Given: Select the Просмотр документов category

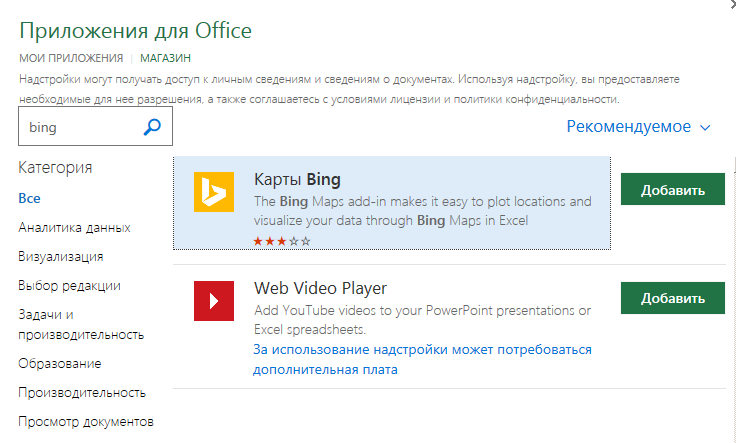Looking at the screenshot, I should coord(86,422).
